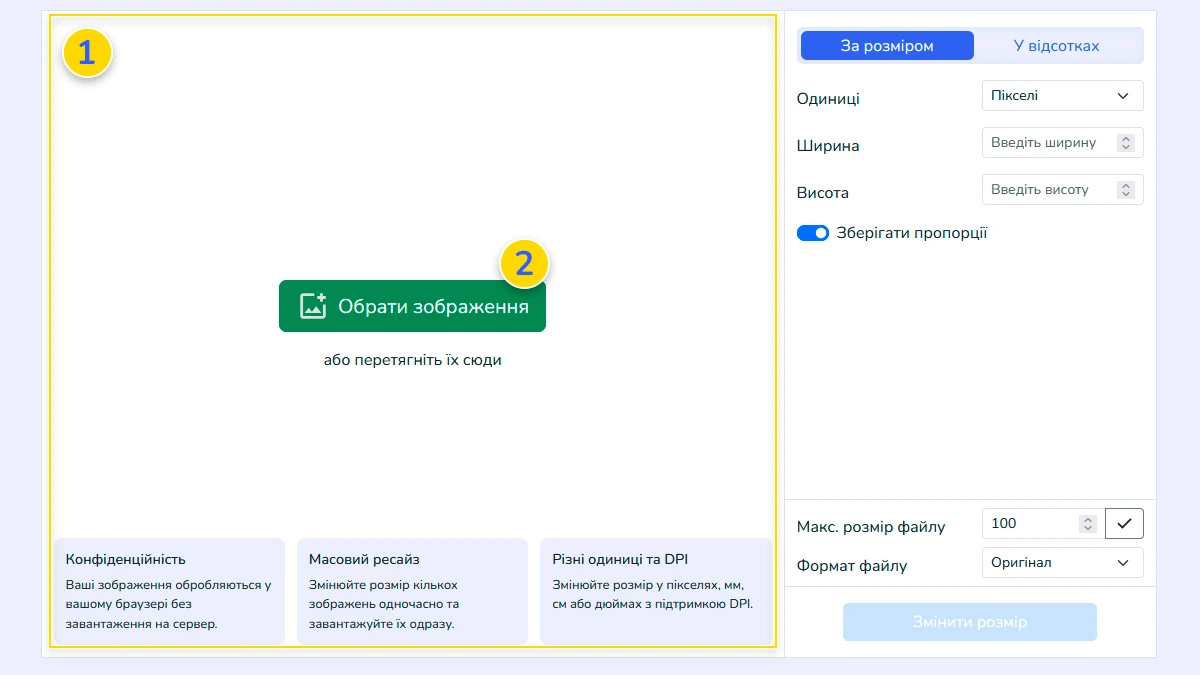Click the Макс. розмір файлу input with 100
Viewport: 1200px width, 675px height.
click(x=1030, y=523)
